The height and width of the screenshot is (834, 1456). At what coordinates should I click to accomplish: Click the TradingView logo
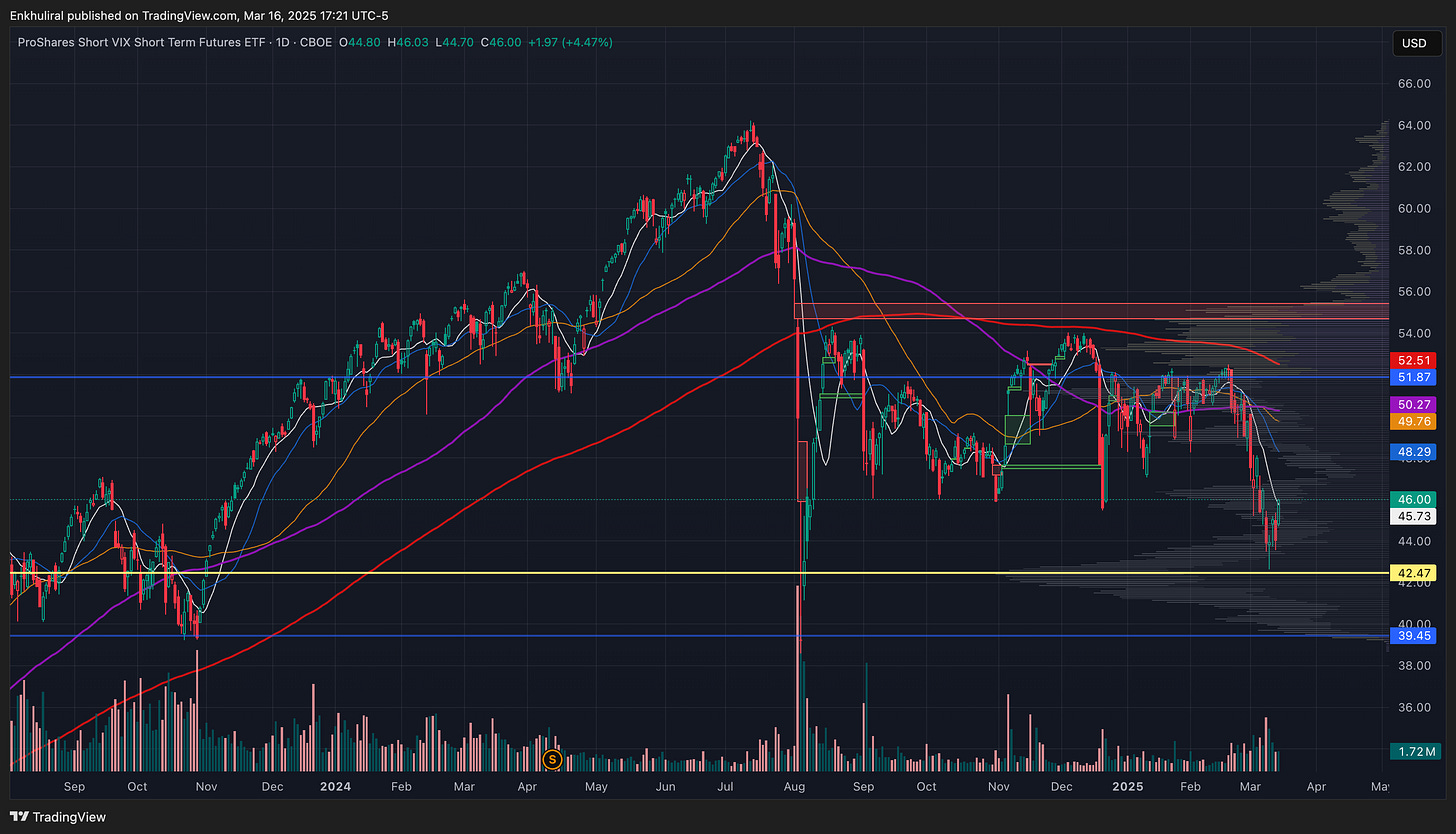(x=58, y=817)
